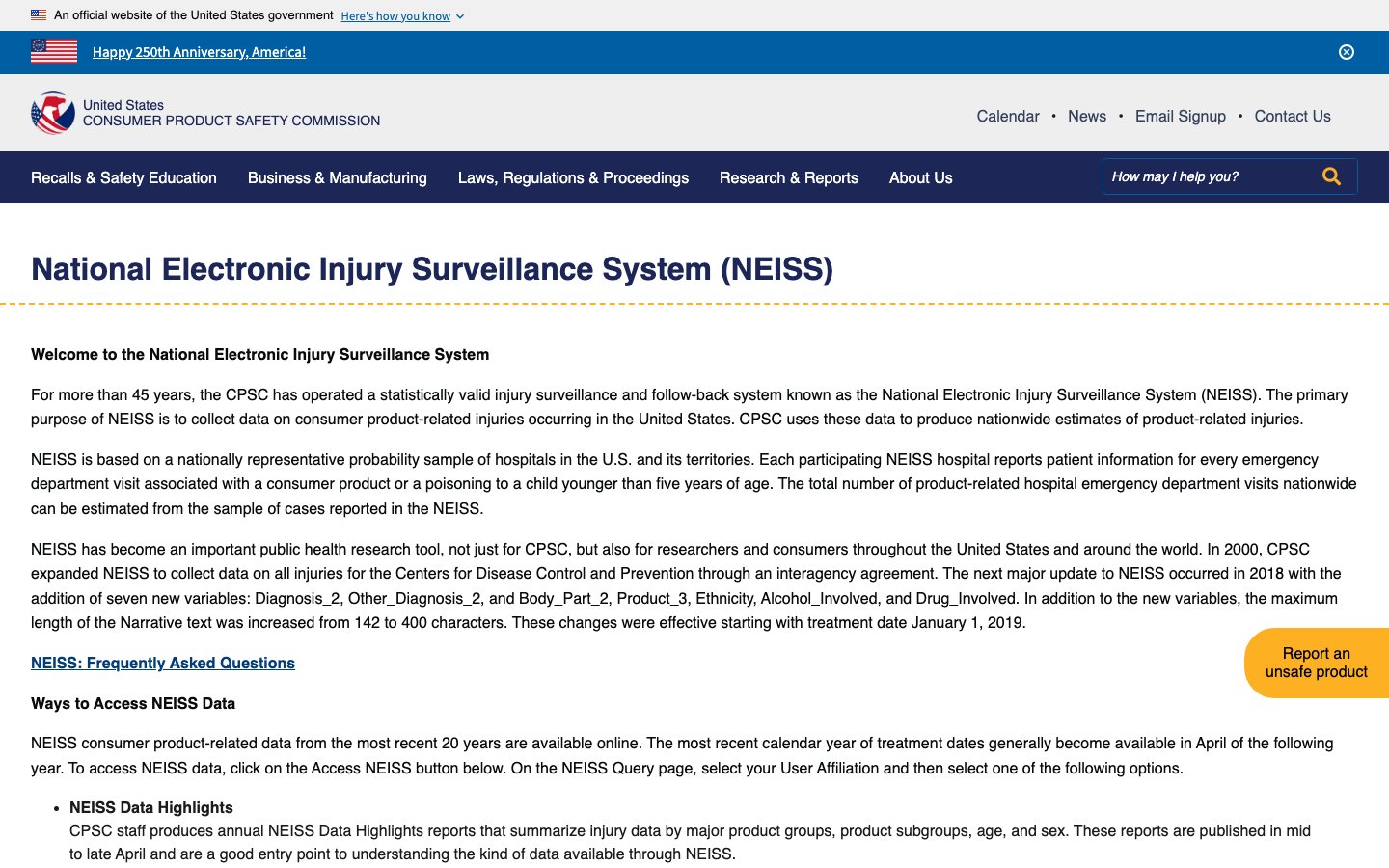Open the About Us menu
The image size is (1389, 868).
[x=921, y=177]
